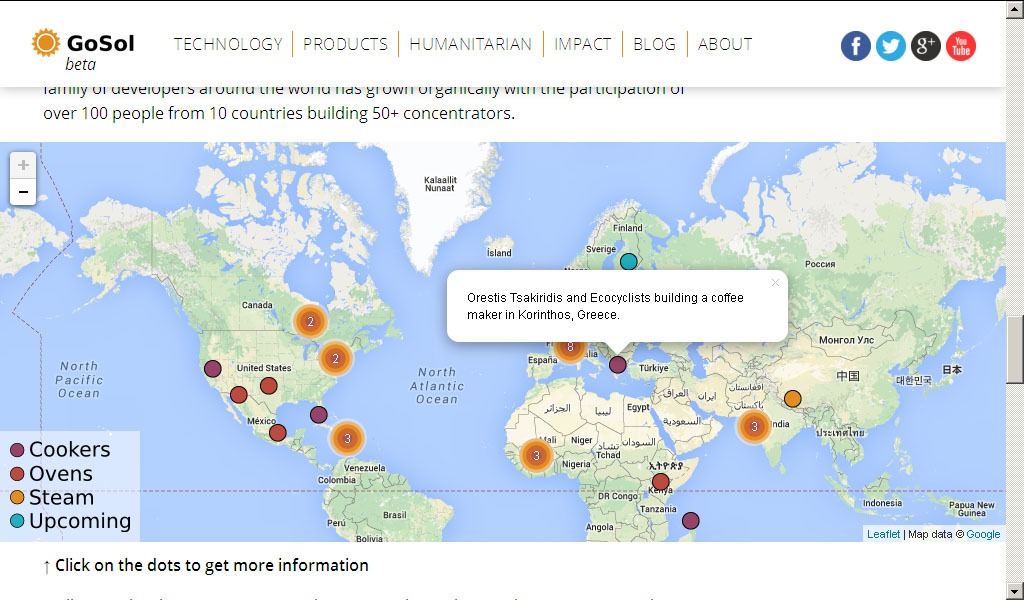The width and height of the screenshot is (1024, 600).
Task: Open the YouTube channel icon
Action: (x=961, y=46)
